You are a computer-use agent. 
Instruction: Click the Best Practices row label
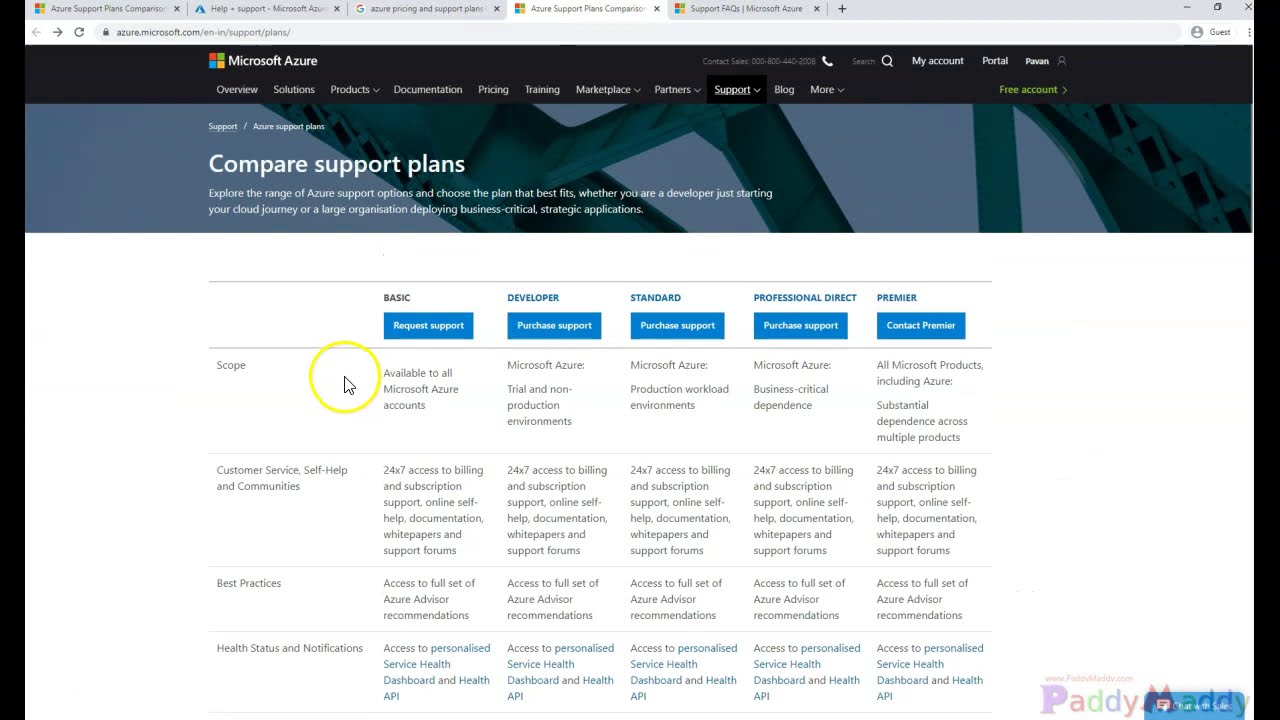tap(249, 583)
